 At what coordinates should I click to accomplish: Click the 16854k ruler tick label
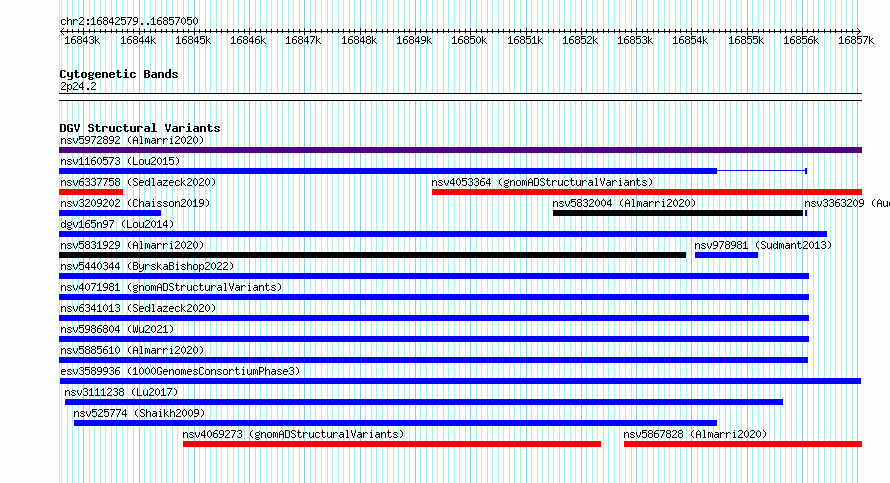click(x=690, y=40)
